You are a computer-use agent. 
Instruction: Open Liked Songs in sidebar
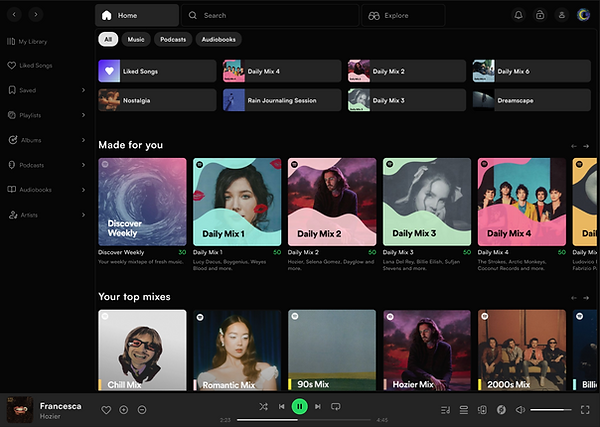(30, 65)
